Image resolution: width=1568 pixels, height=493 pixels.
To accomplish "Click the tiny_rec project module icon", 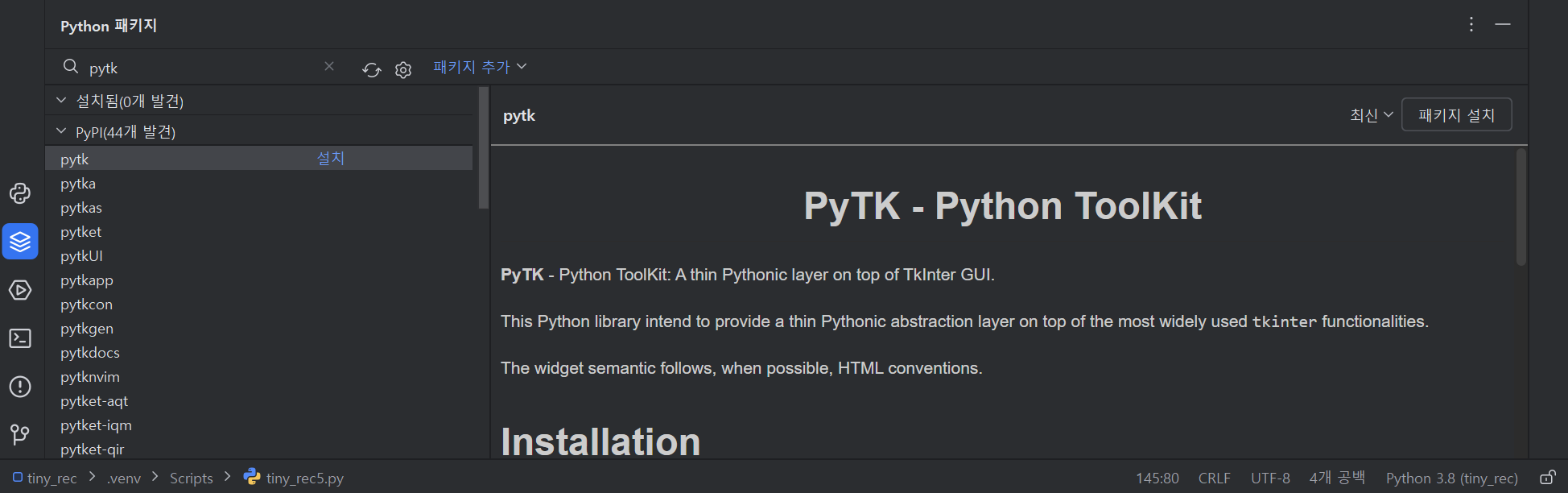I will 18,478.
